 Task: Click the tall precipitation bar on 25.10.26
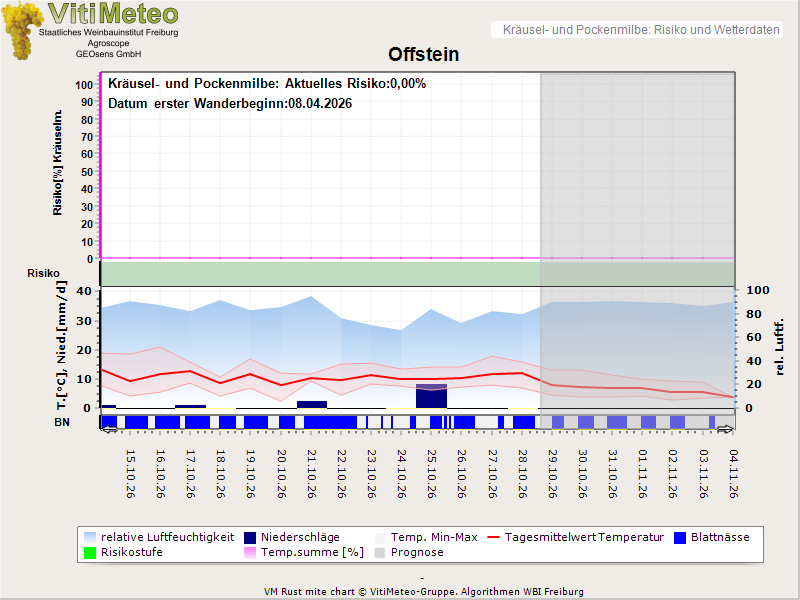[x=431, y=396]
